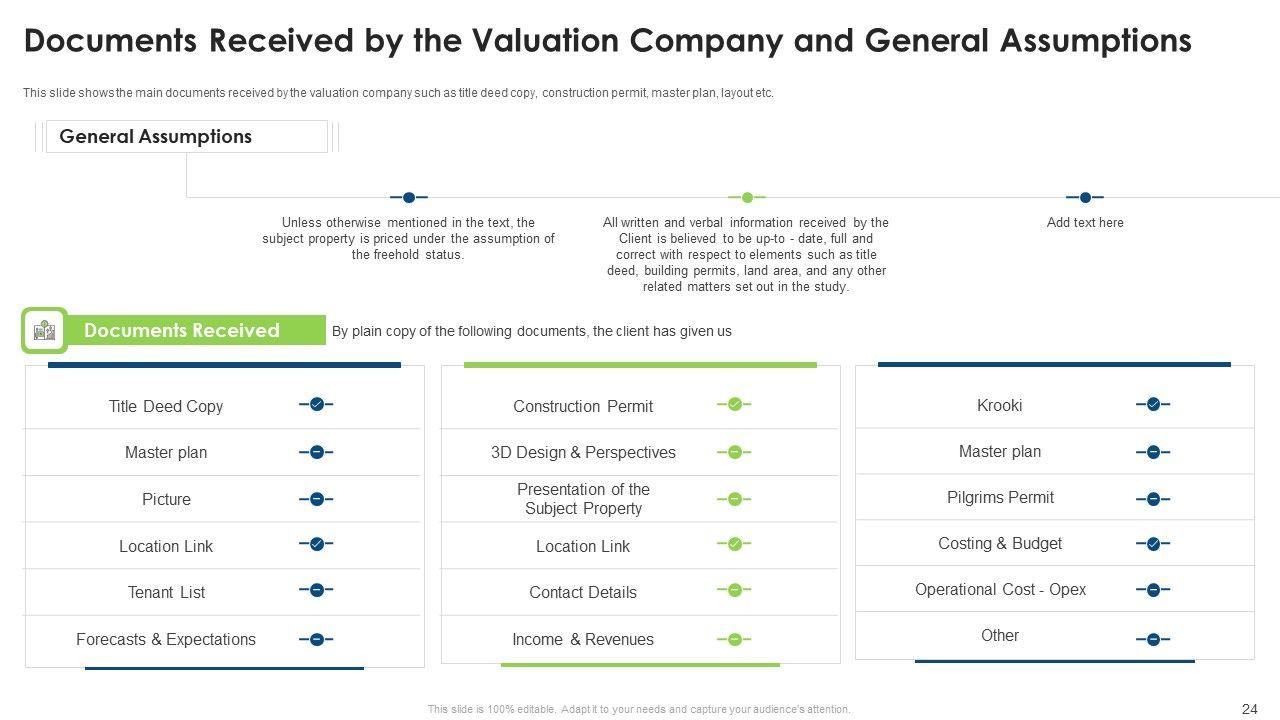1280x720 pixels.
Task: Select the slide title text
Action: 607,41
